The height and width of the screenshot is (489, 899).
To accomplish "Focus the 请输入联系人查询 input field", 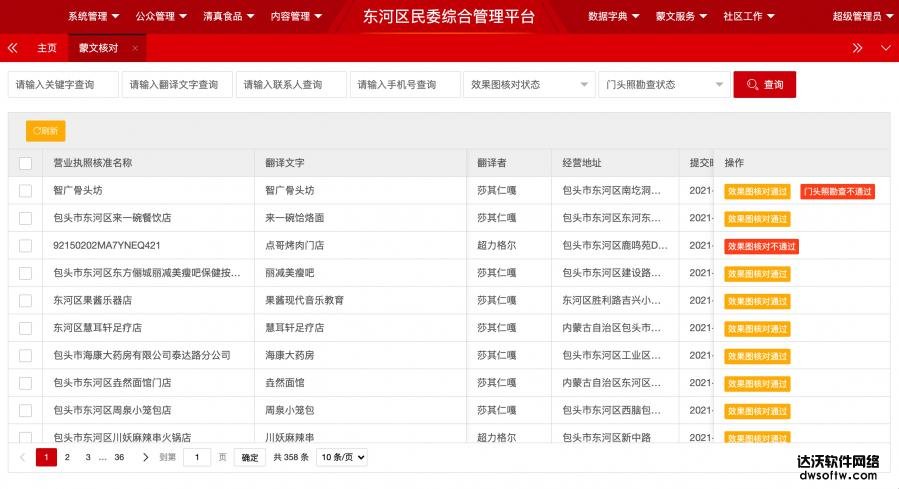I will [x=291, y=84].
